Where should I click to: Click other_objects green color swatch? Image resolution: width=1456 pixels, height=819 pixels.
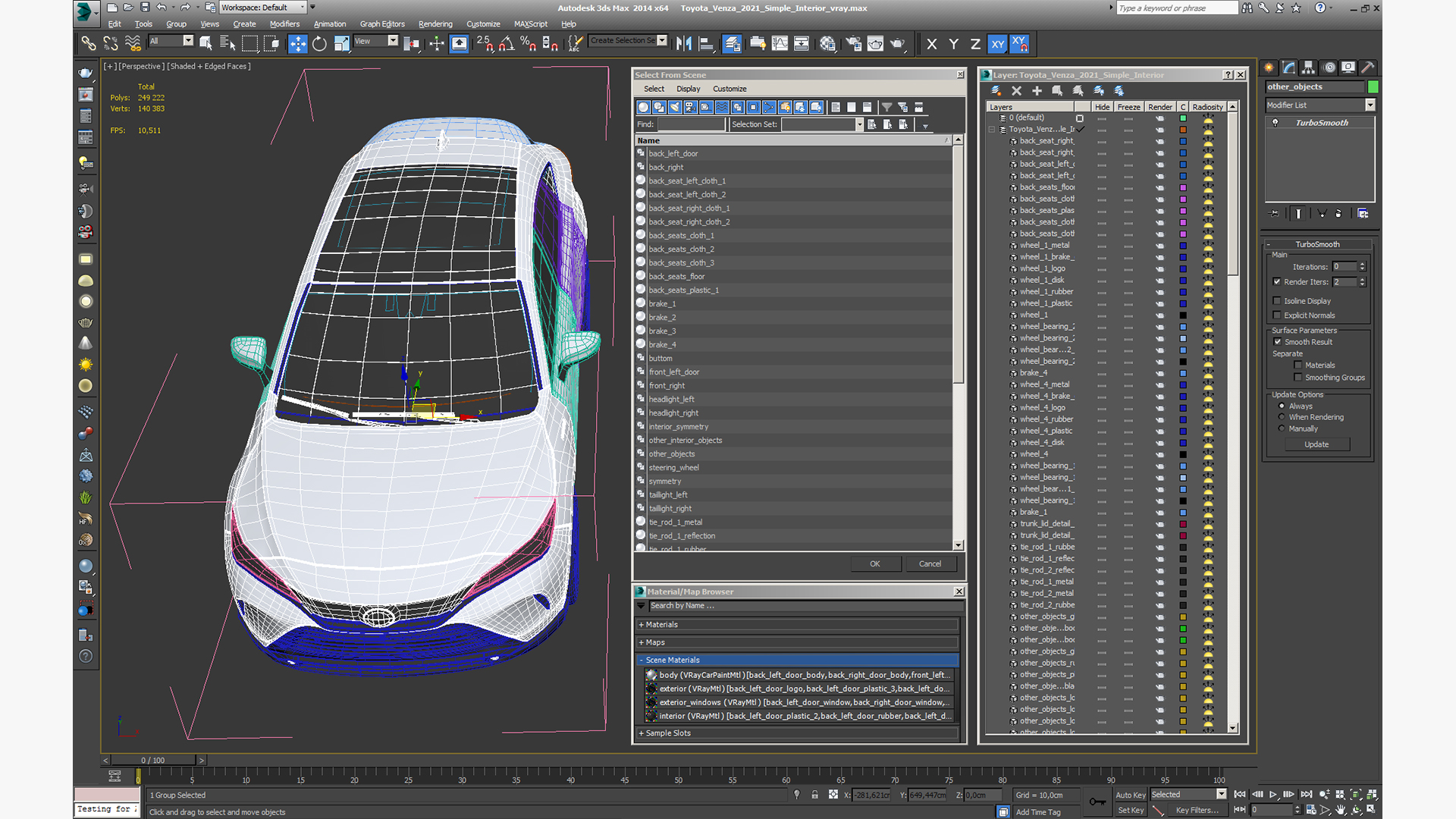tap(1373, 87)
